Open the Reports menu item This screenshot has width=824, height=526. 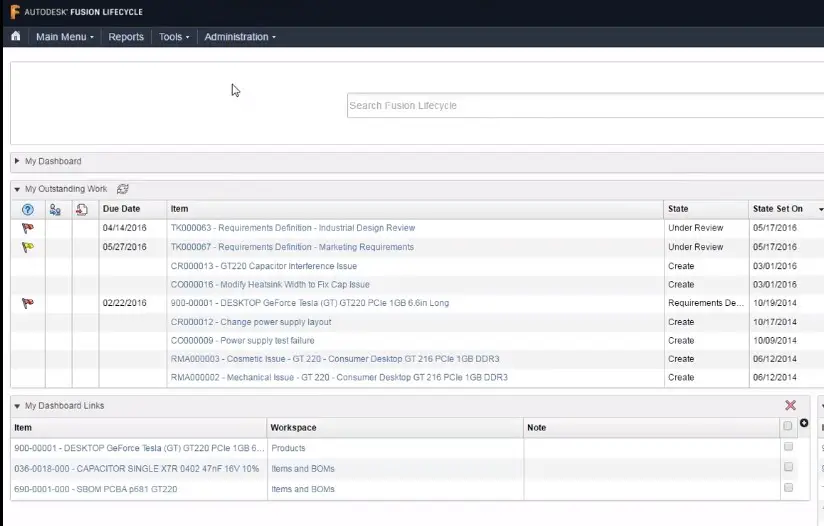tap(126, 37)
